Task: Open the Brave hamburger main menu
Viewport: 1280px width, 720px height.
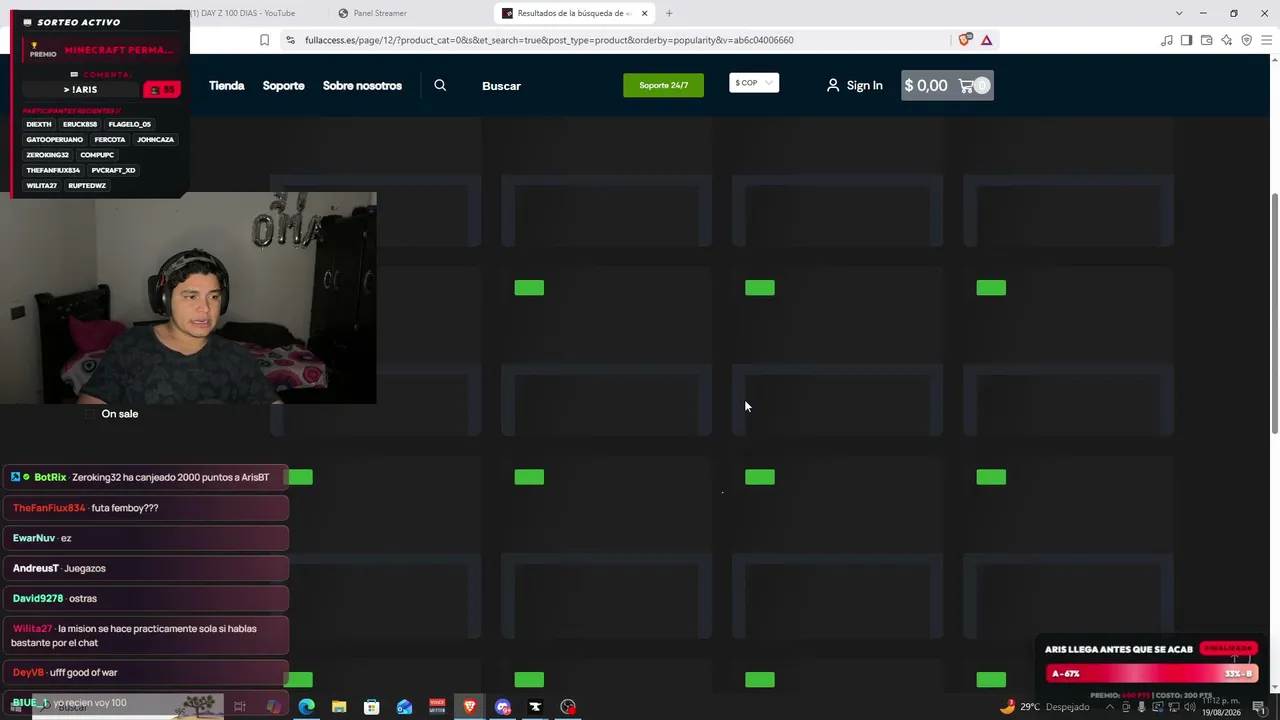Action: 1267,40
